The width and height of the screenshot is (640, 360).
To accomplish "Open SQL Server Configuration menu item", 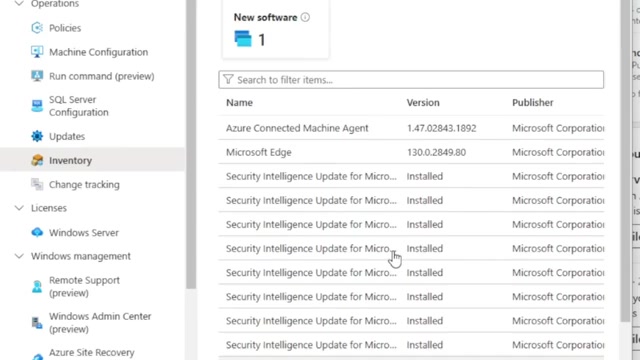I will click(79, 106).
